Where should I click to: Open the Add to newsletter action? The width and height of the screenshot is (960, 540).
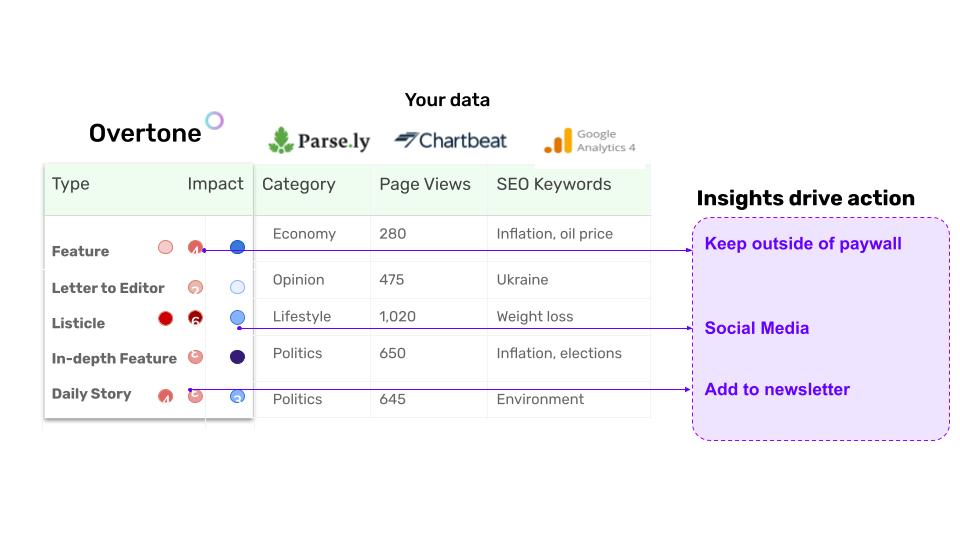(777, 389)
